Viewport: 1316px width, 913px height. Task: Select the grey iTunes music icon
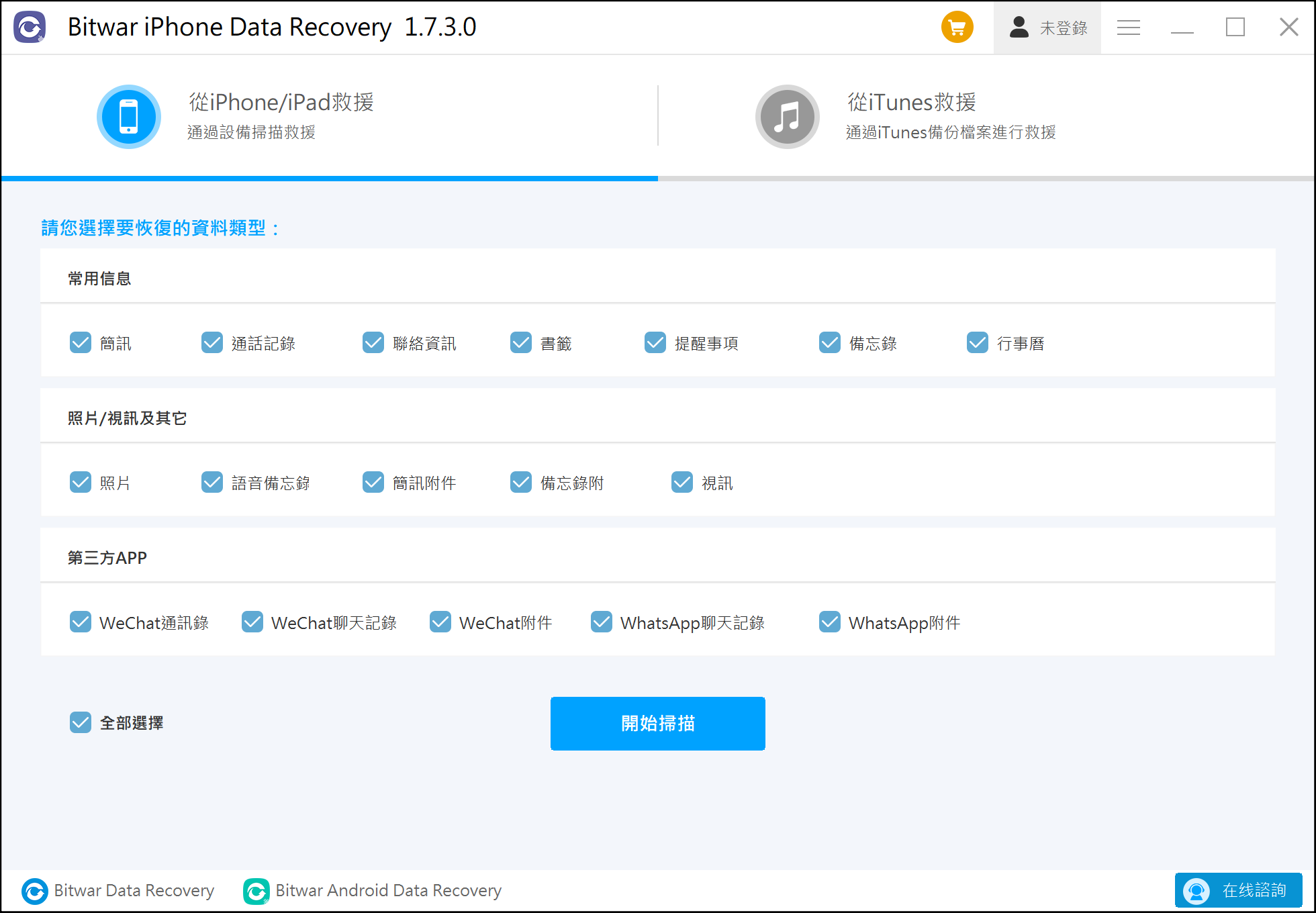787,117
